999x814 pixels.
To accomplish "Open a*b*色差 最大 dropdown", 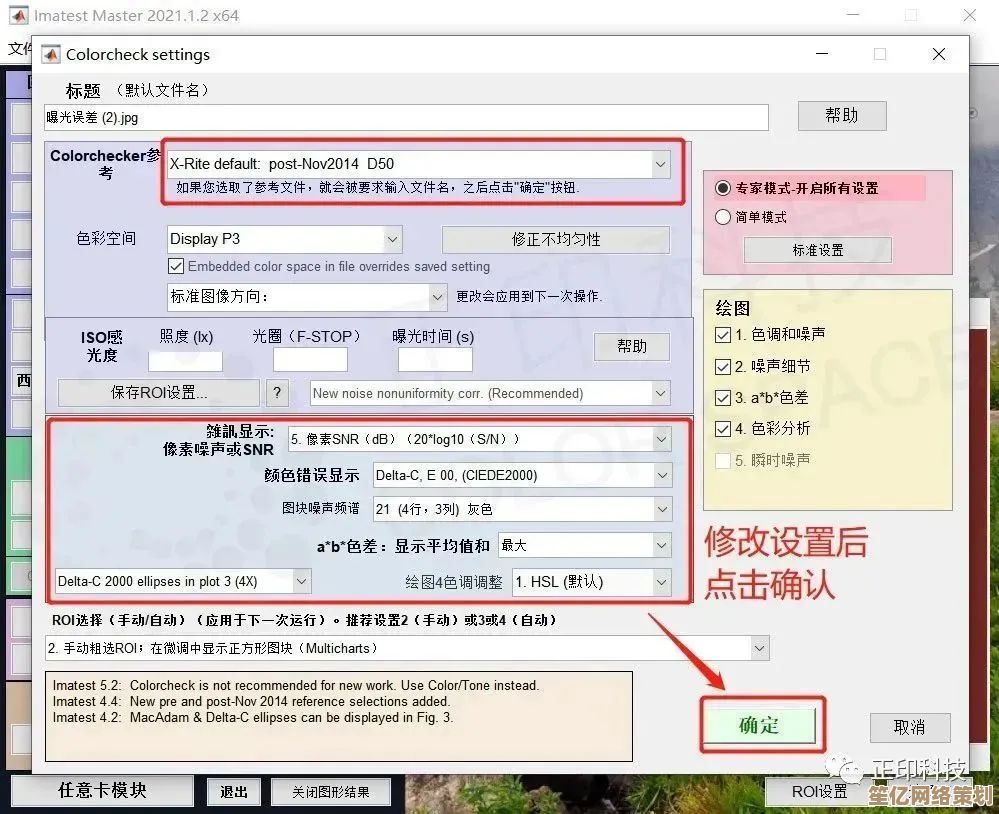I will (585, 546).
